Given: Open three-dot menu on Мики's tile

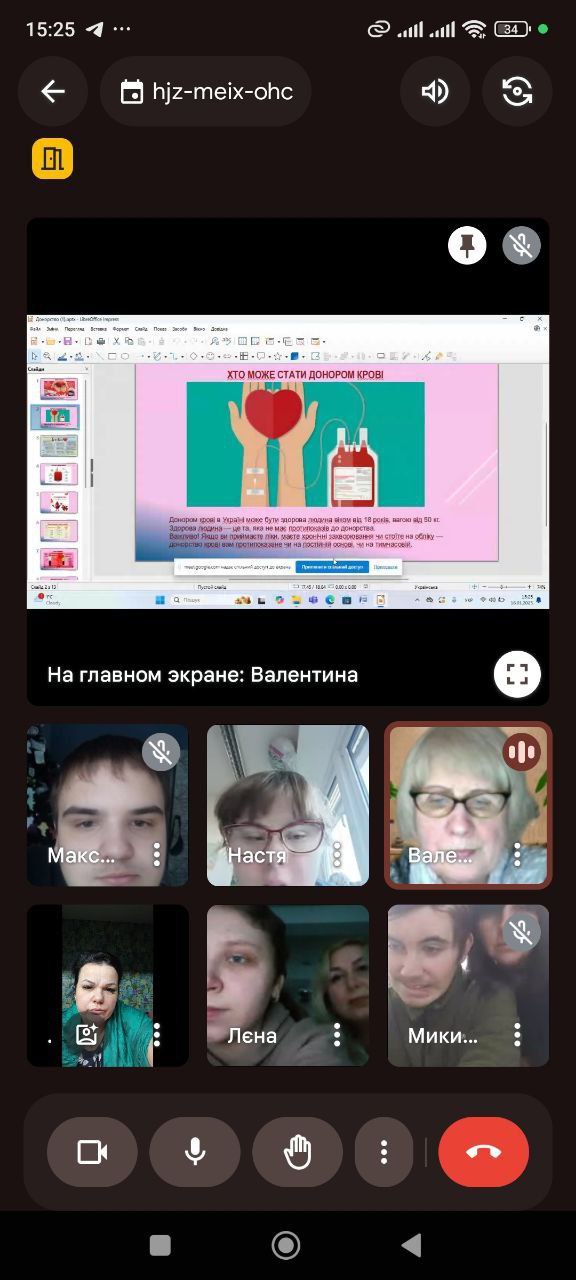Looking at the screenshot, I should click(517, 1035).
